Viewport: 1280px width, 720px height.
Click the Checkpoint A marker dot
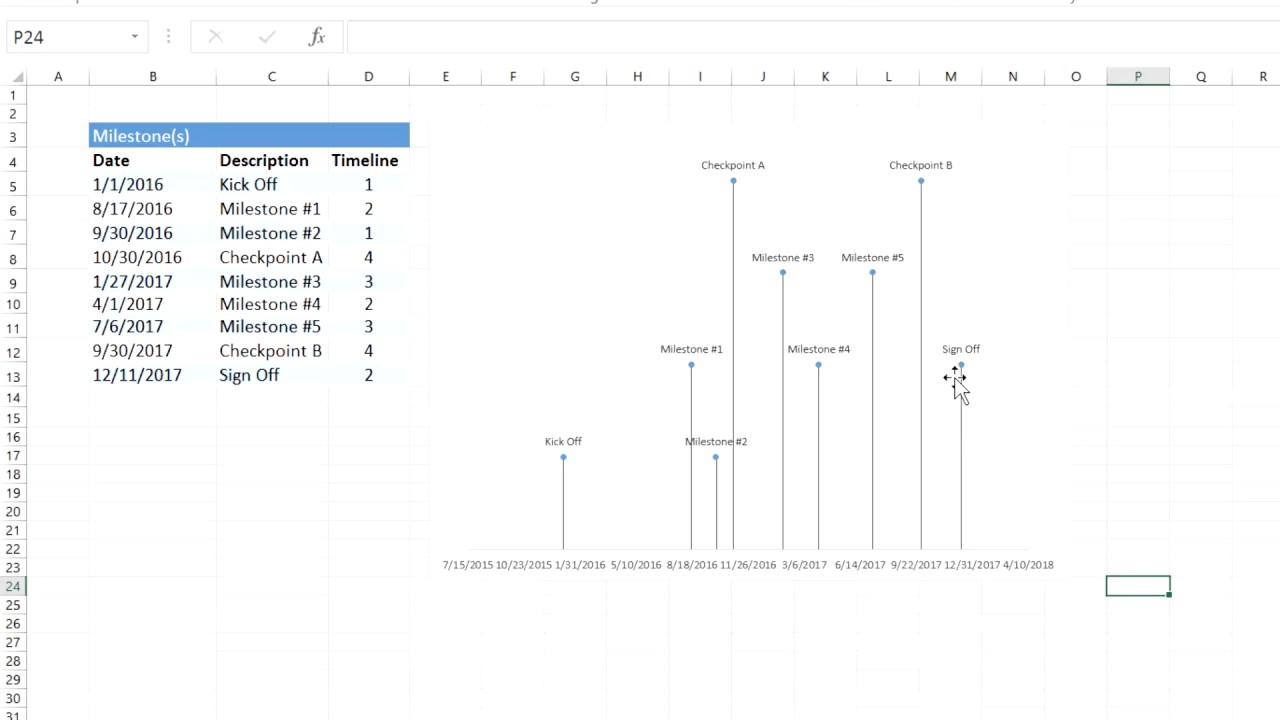point(733,181)
